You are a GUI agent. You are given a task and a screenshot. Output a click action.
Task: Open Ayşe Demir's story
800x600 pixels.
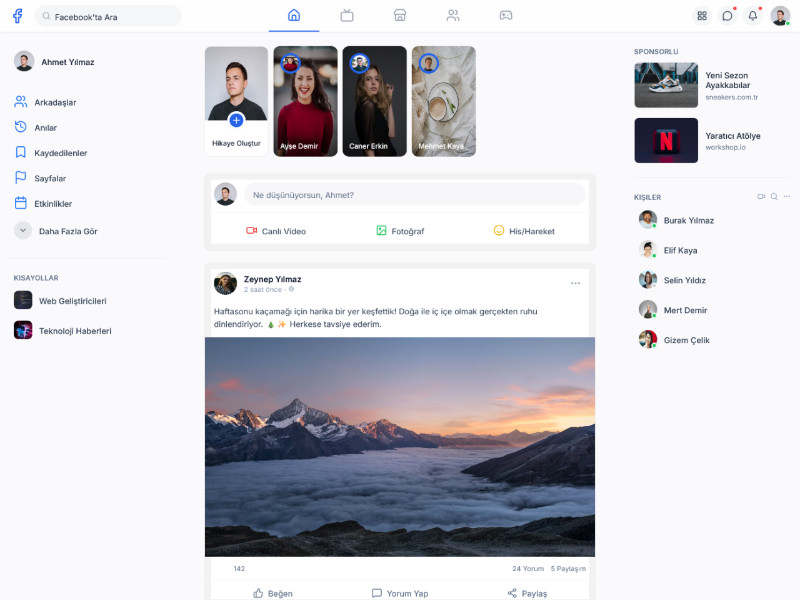coord(305,101)
